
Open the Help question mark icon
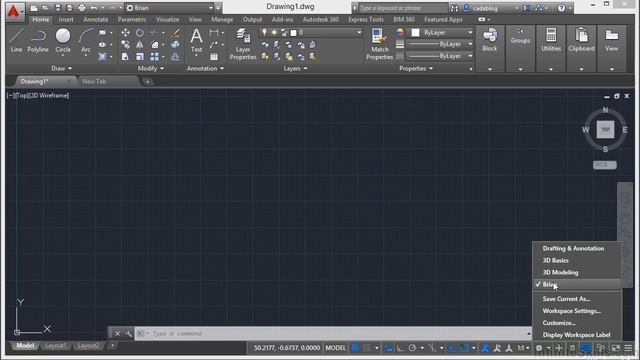(562, 8)
